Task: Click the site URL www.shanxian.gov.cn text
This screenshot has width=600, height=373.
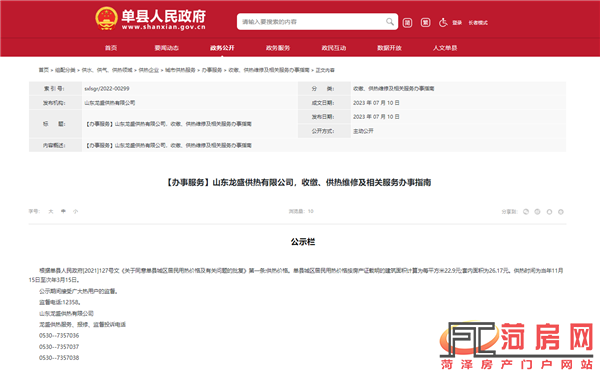Action: [x=164, y=27]
